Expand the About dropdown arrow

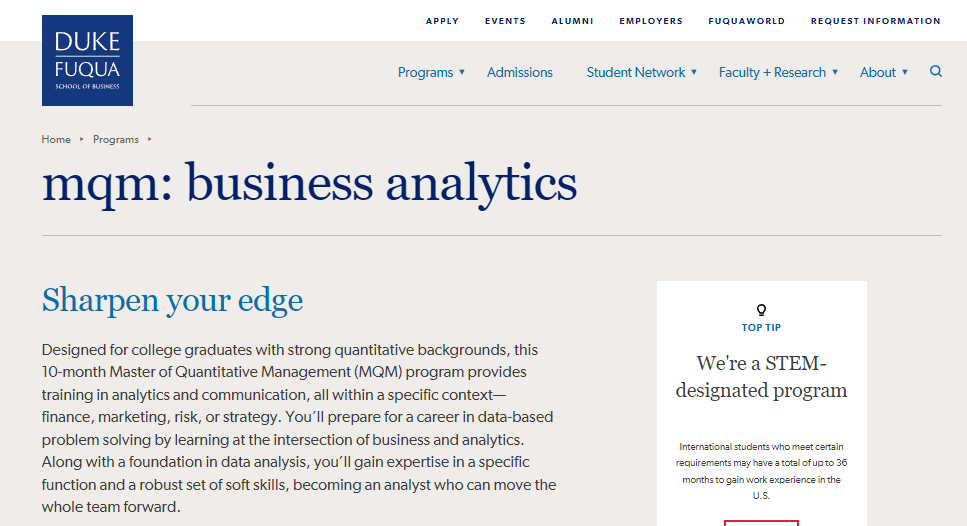[905, 72]
